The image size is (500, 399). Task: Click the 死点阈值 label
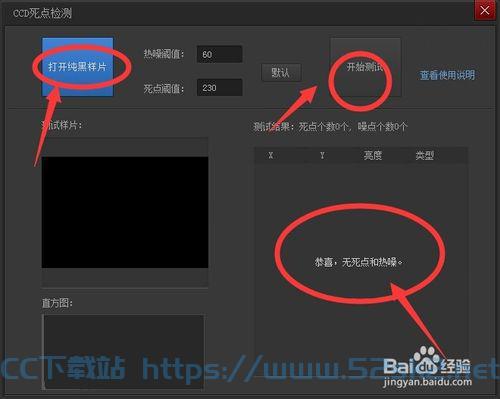pos(164,89)
